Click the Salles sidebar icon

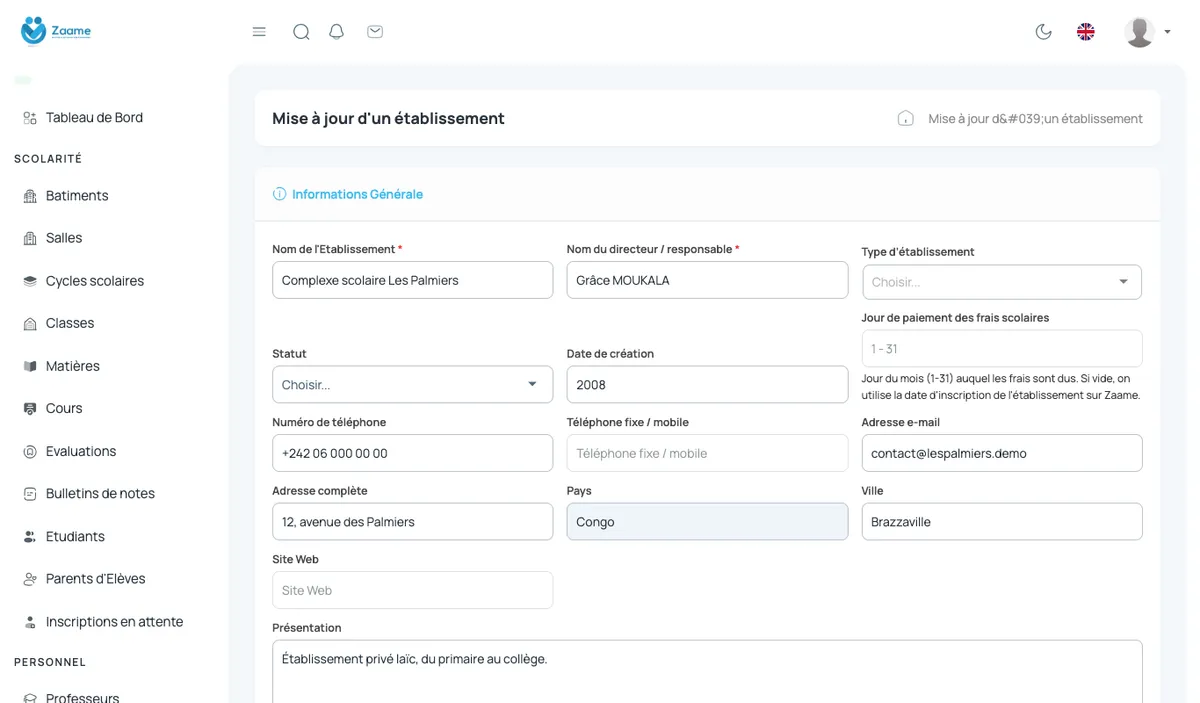click(x=30, y=238)
